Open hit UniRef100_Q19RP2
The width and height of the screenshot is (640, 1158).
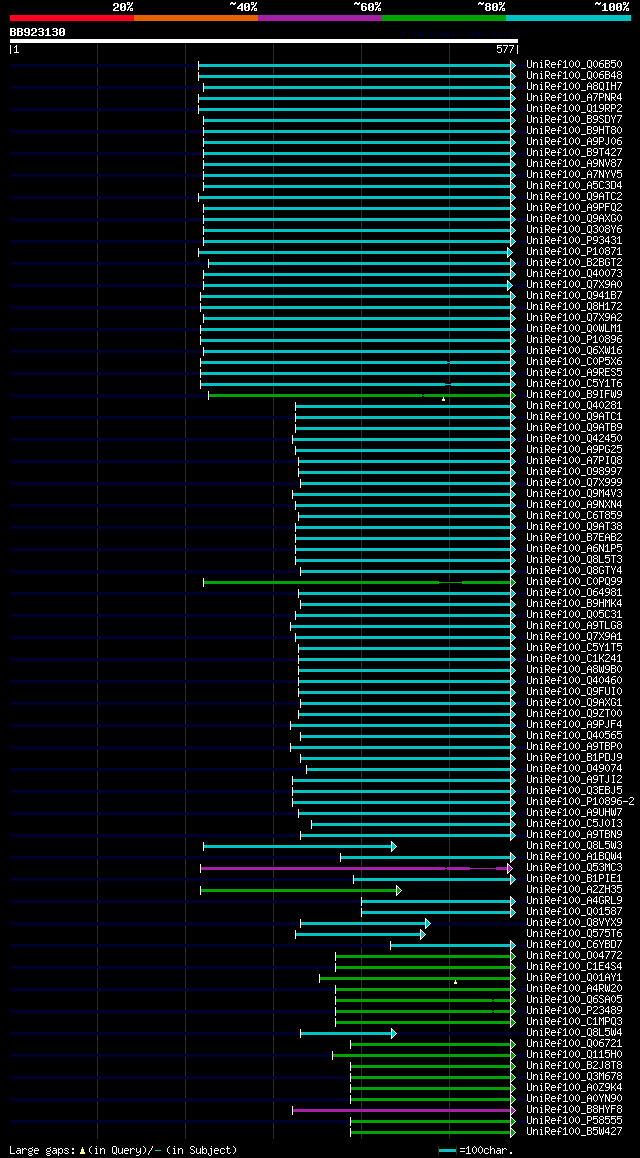[x=574, y=109]
